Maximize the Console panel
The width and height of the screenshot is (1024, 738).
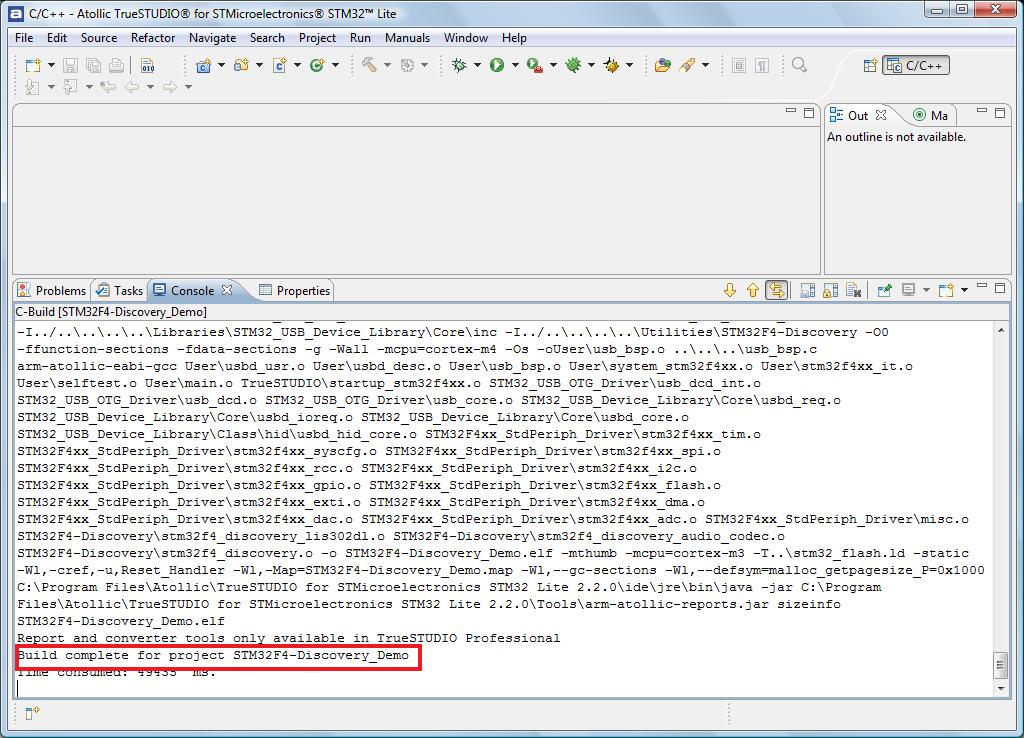1000,287
